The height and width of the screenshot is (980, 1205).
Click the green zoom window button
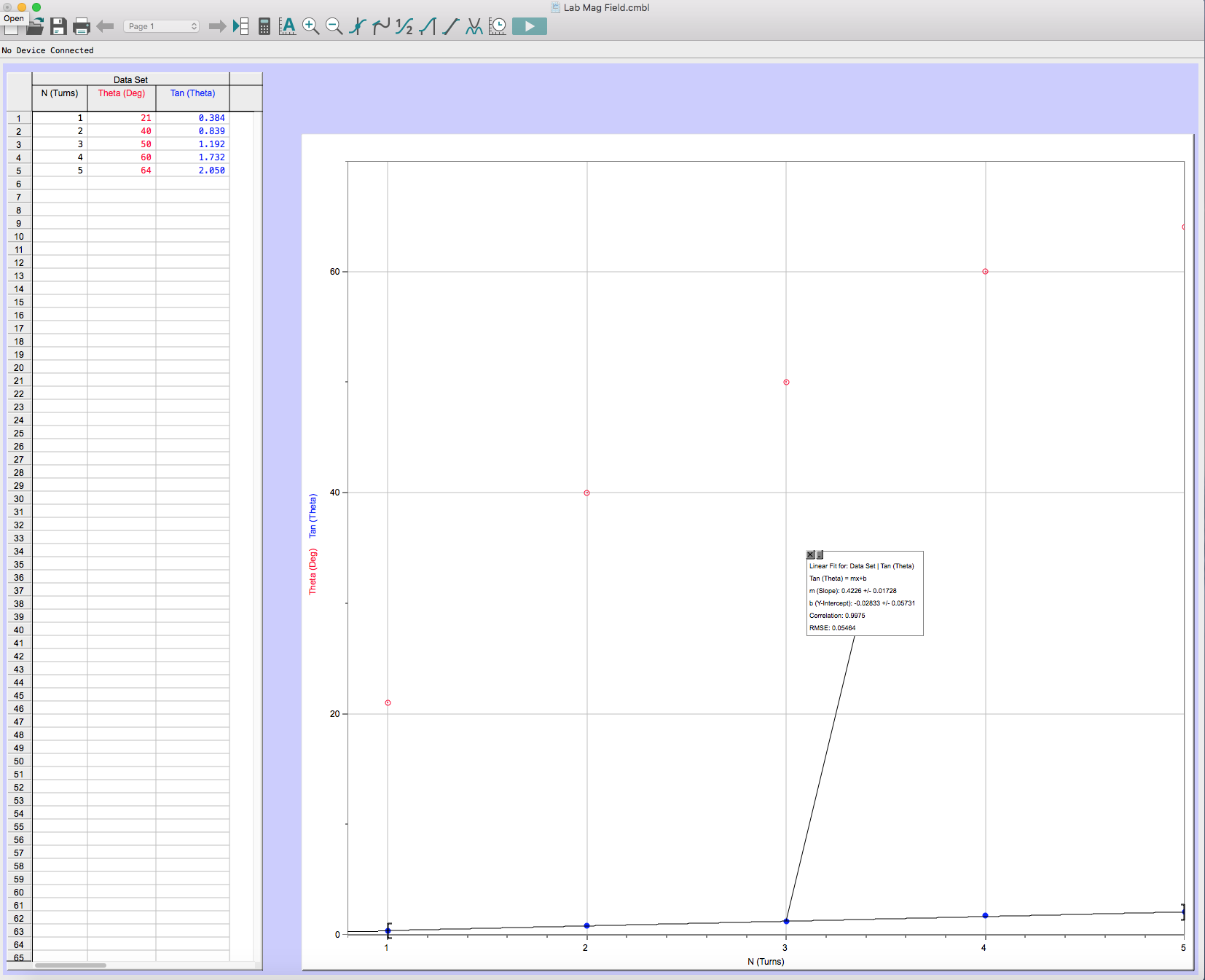pos(36,7)
